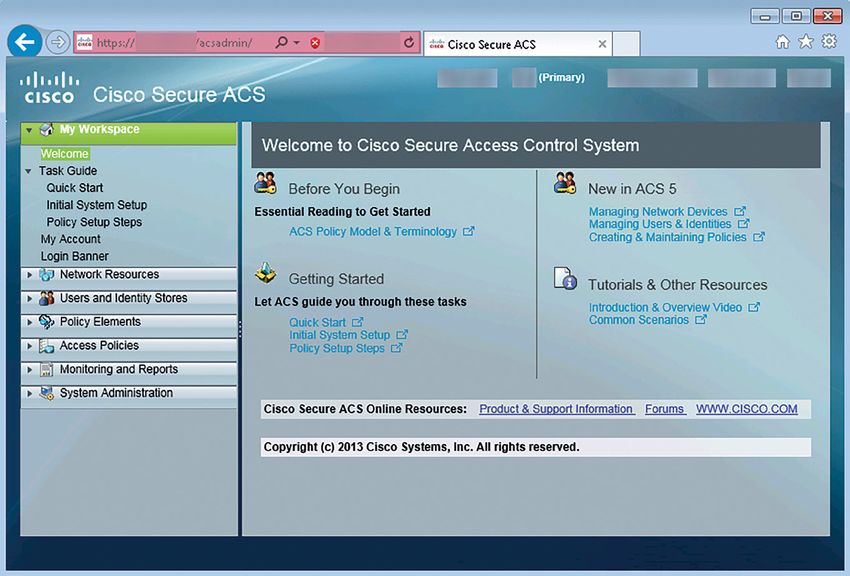This screenshot has height=576, width=850.
Task: Click external link icon beside Common Scenarios
Action: click(701, 319)
